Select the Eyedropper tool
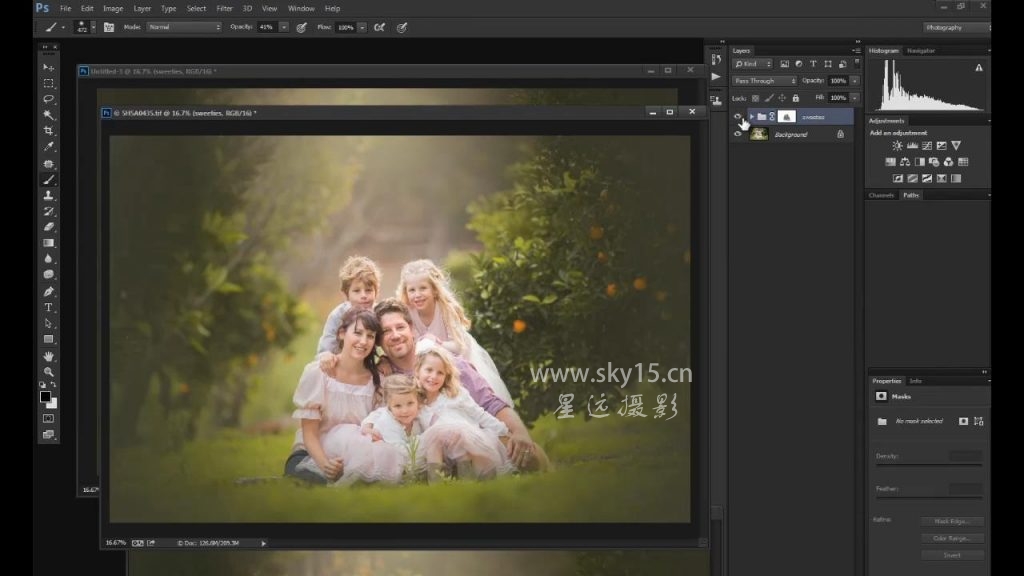Screen dimensions: 1024x576 pyautogui.click(x=48, y=147)
